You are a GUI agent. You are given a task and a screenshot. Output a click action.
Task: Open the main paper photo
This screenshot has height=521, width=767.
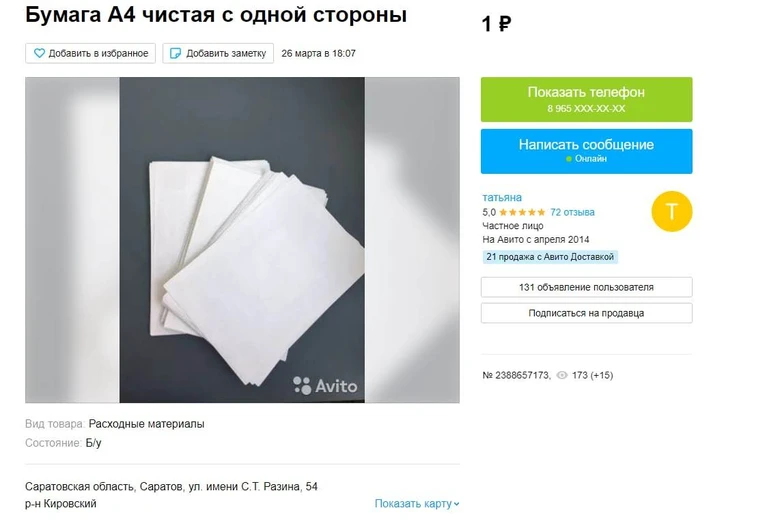[242, 240]
